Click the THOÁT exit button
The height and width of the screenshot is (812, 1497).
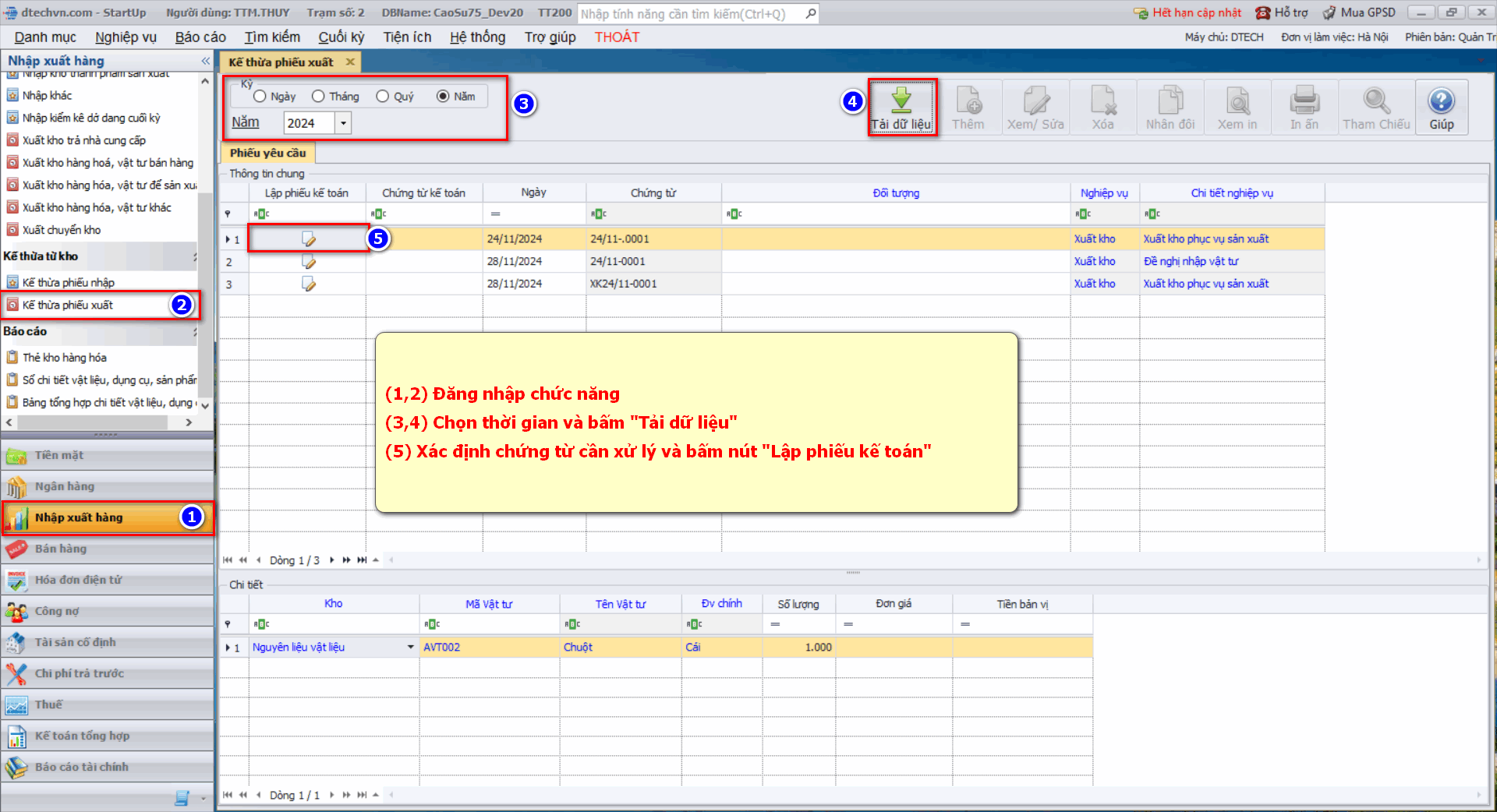[x=617, y=37]
